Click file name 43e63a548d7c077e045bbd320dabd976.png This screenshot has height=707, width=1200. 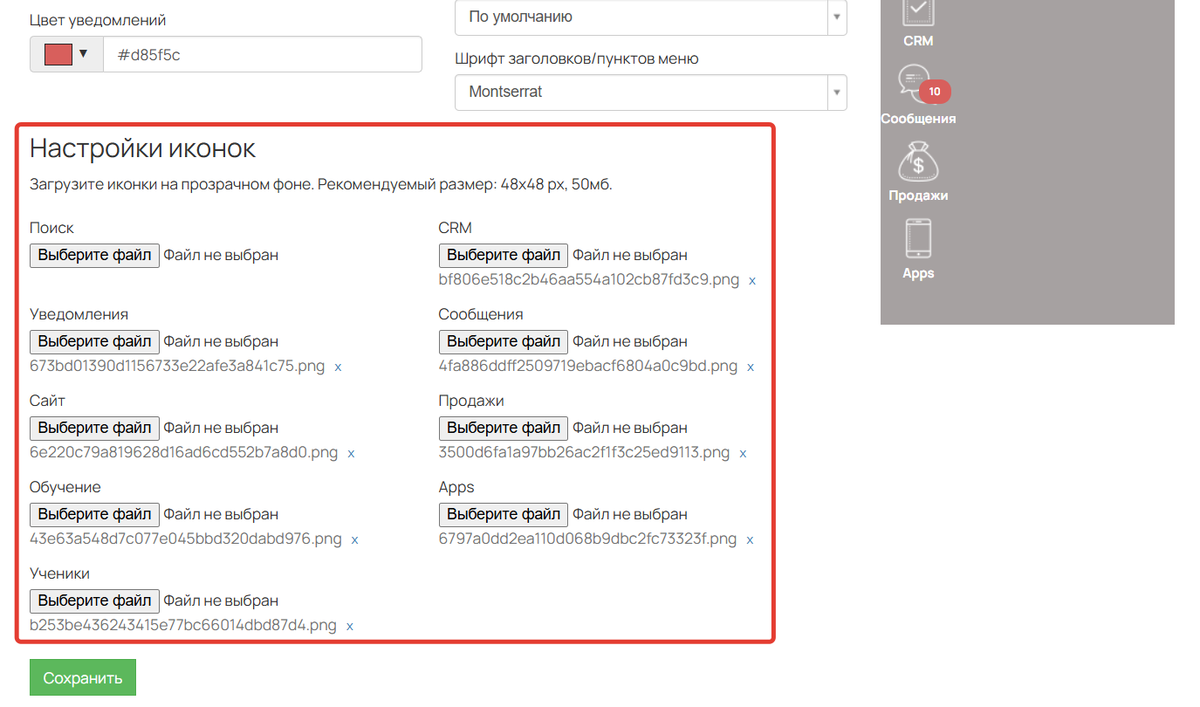[x=186, y=539]
